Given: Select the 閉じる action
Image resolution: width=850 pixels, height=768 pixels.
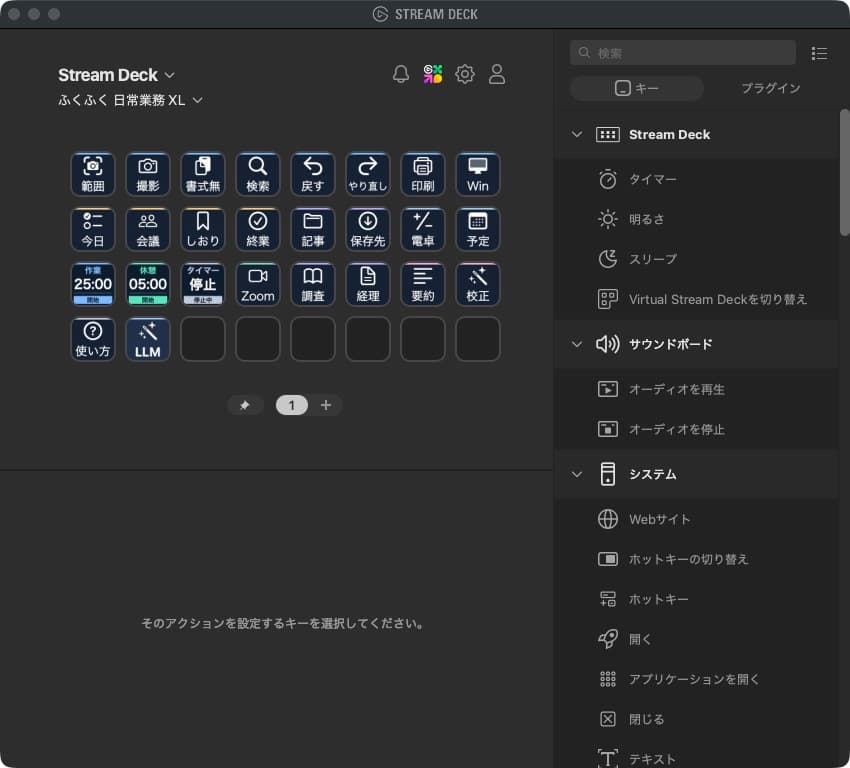Looking at the screenshot, I should (697, 719).
